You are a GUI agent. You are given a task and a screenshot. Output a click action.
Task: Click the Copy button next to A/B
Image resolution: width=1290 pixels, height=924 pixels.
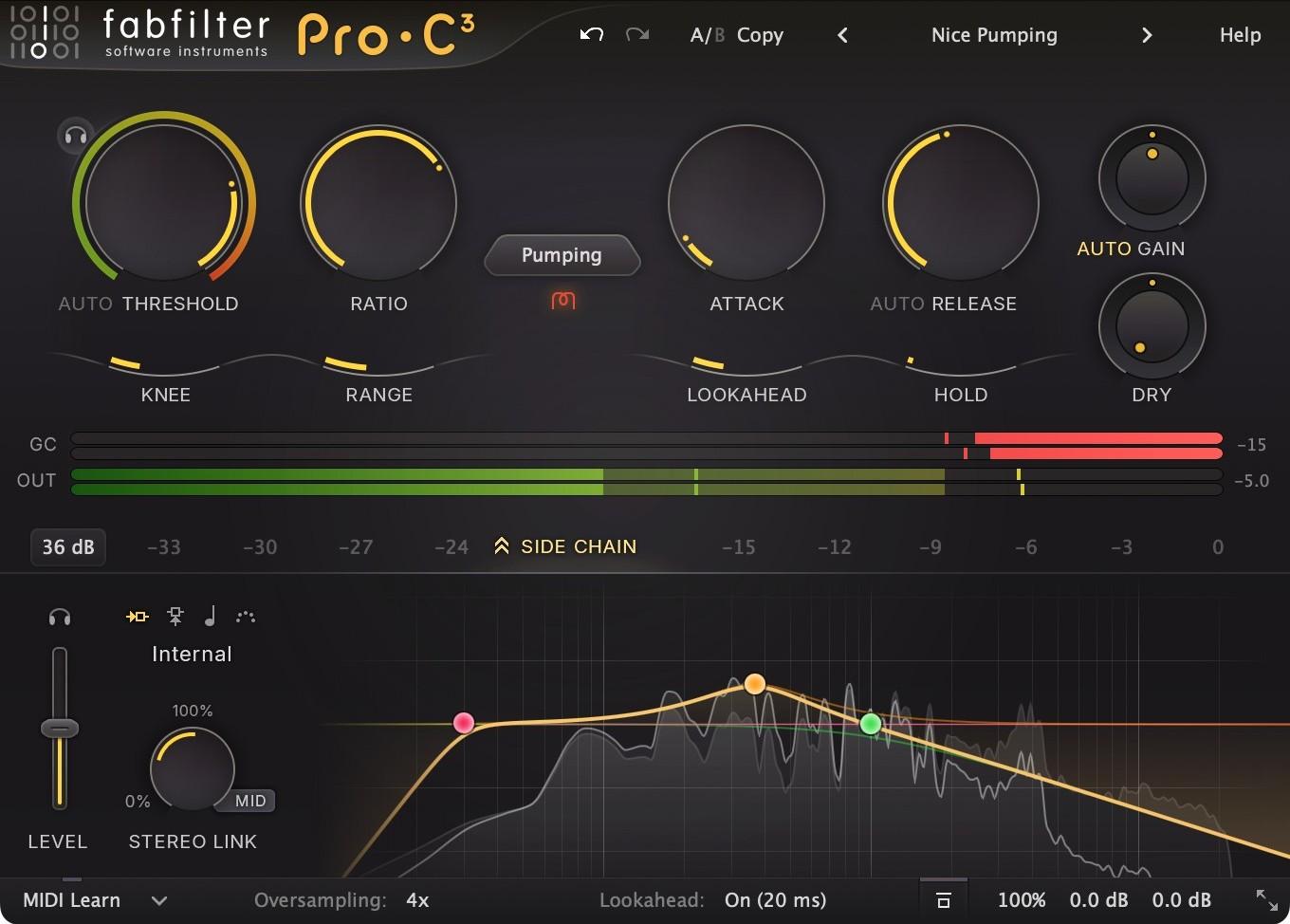(x=760, y=34)
